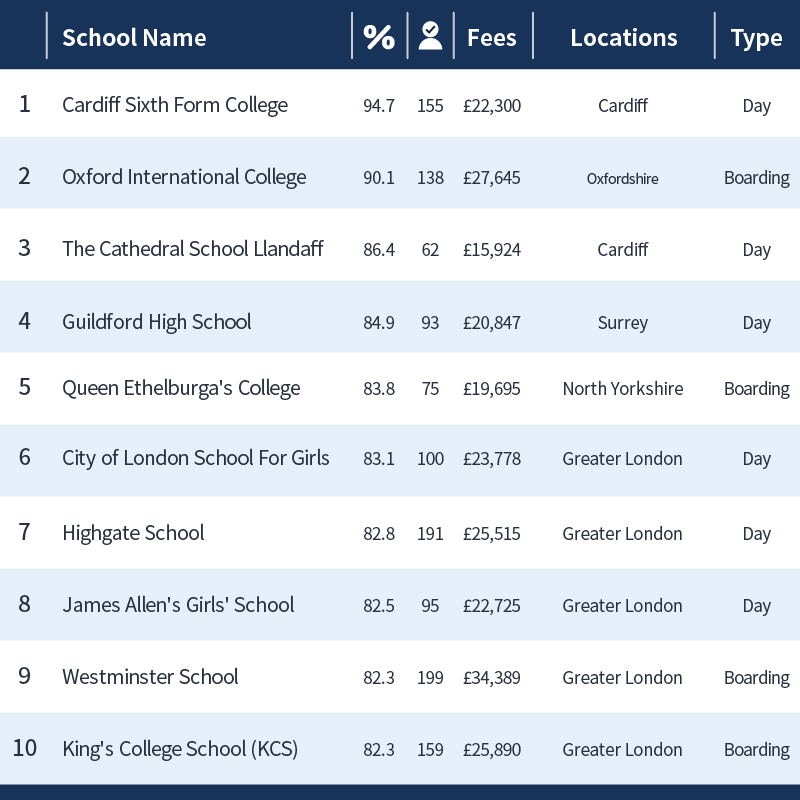Screen dimensions: 800x800
Task: Click North Yorkshire location cell
Action: click(623, 389)
